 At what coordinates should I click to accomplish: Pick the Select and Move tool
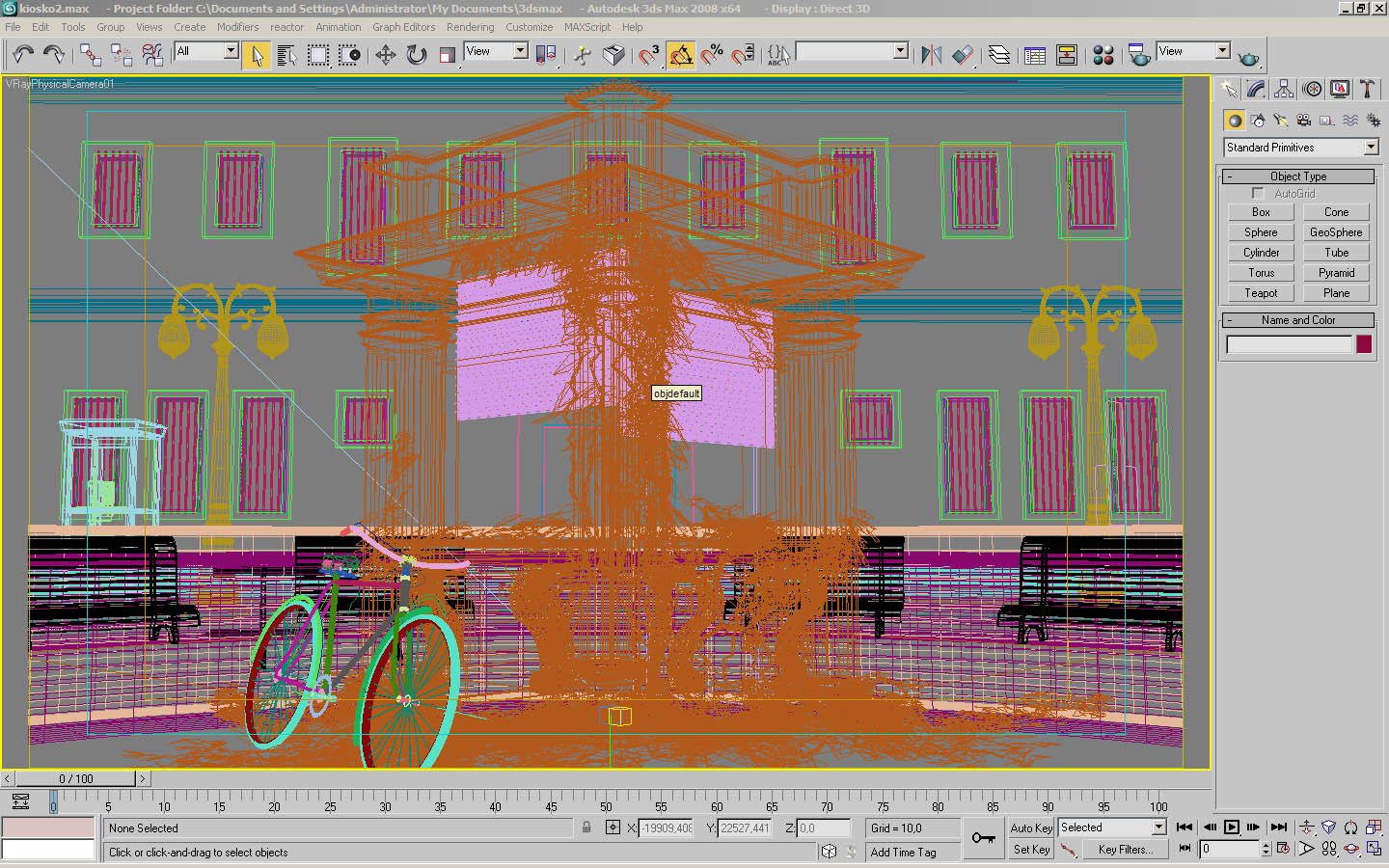tap(386, 55)
